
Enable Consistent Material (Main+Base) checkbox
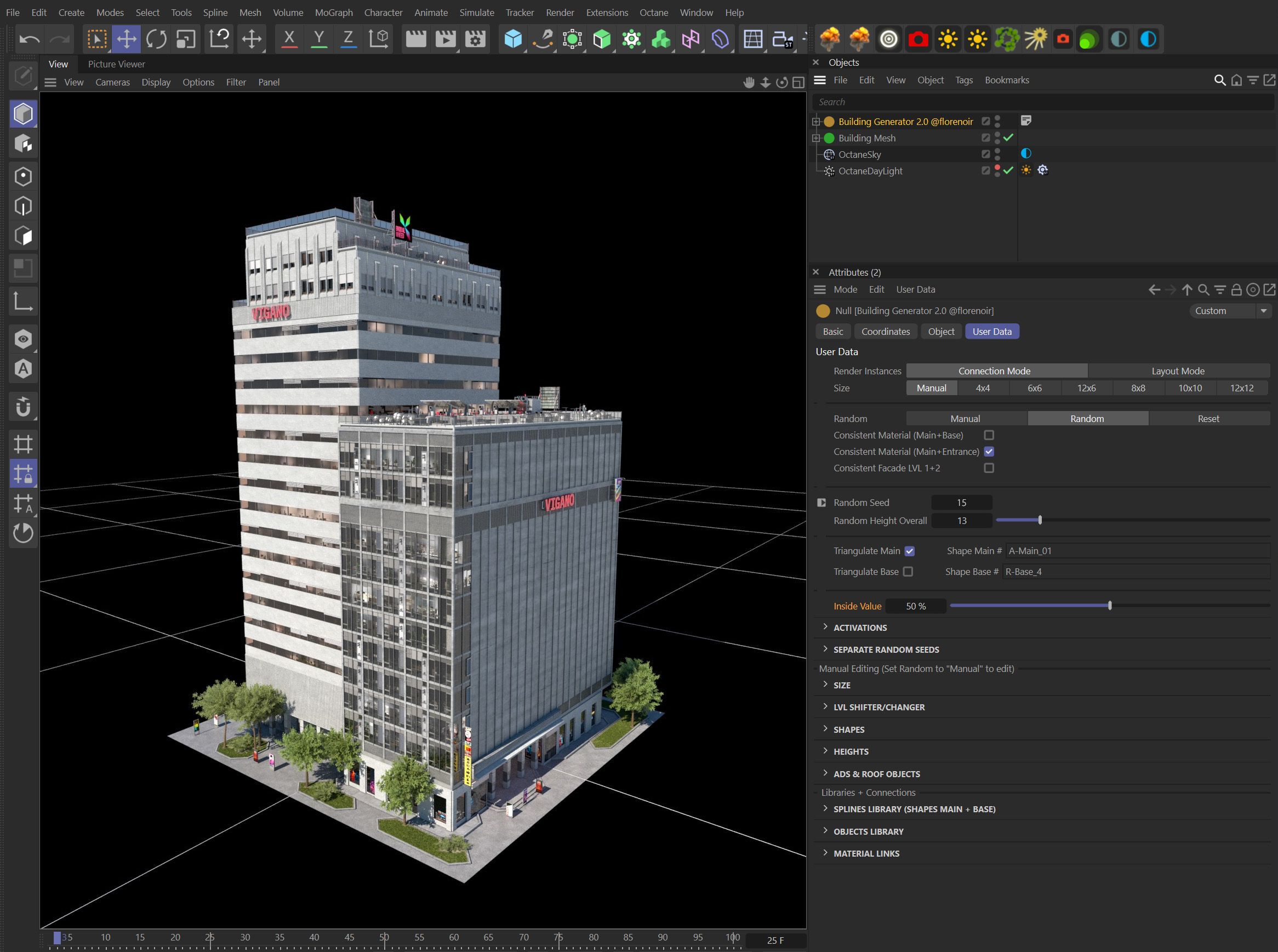click(989, 435)
